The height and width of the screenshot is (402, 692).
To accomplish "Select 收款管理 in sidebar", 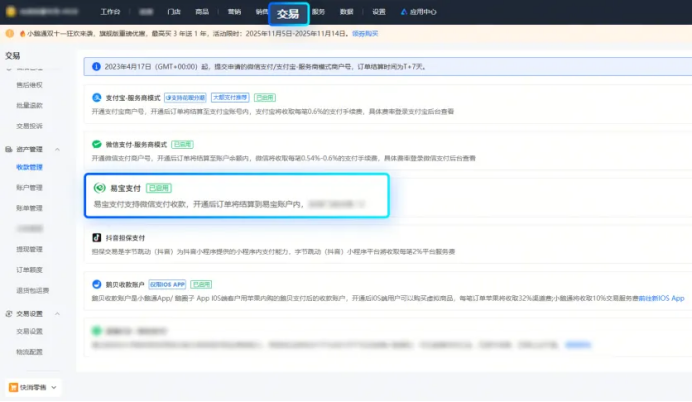I will pyautogui.click(x=30, y=167).
